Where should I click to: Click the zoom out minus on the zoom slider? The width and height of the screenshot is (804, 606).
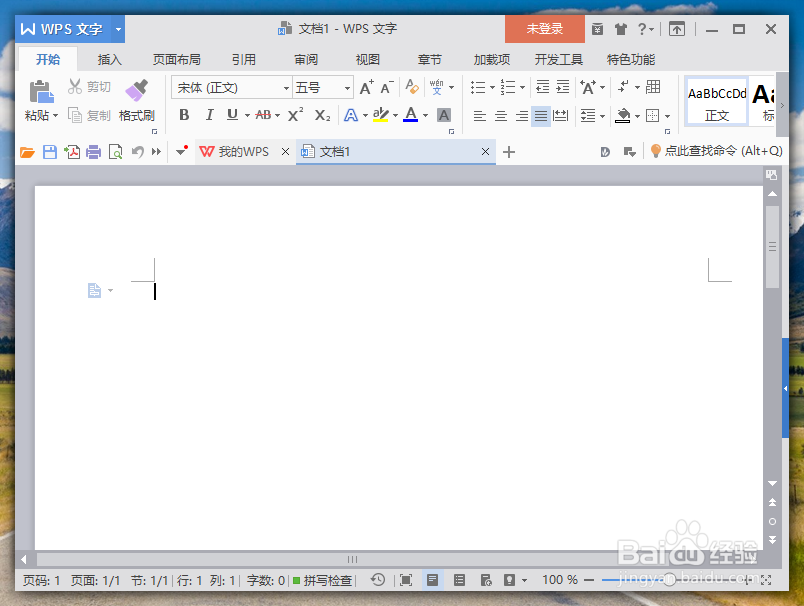click(x=589, y=580)
